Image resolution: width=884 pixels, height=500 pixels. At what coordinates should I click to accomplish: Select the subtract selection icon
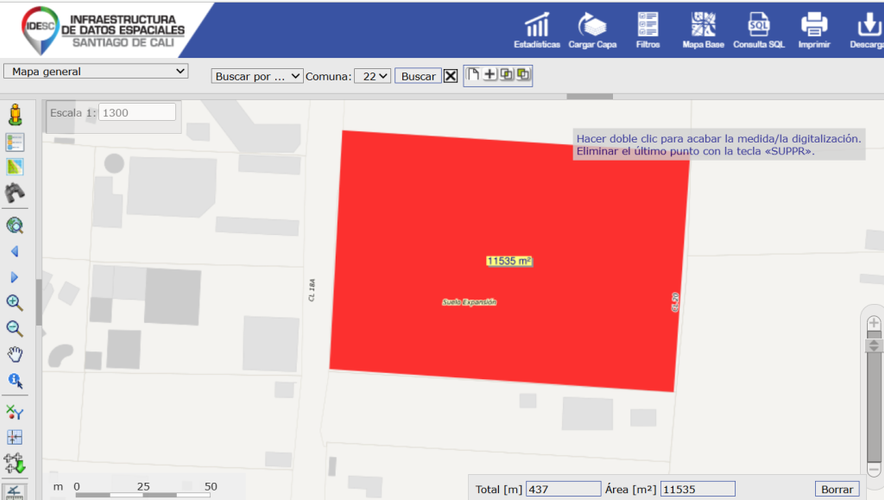coord(523,74)
